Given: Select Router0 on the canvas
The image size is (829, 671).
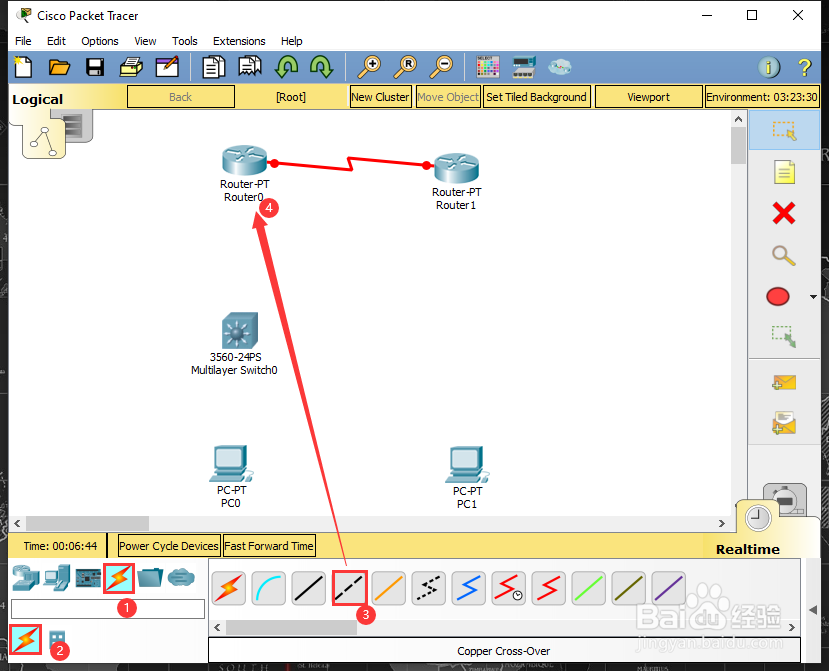Looking at the screenshot, I should [244, 161].
